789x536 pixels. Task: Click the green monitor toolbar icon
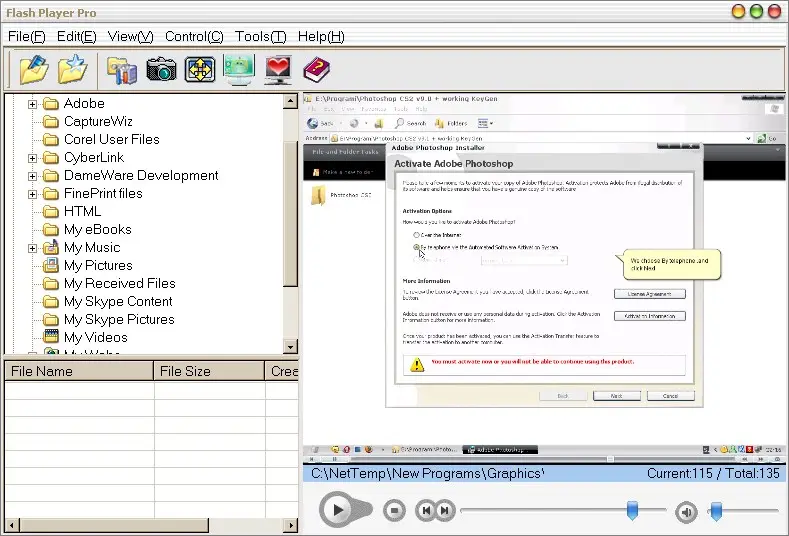239,69
